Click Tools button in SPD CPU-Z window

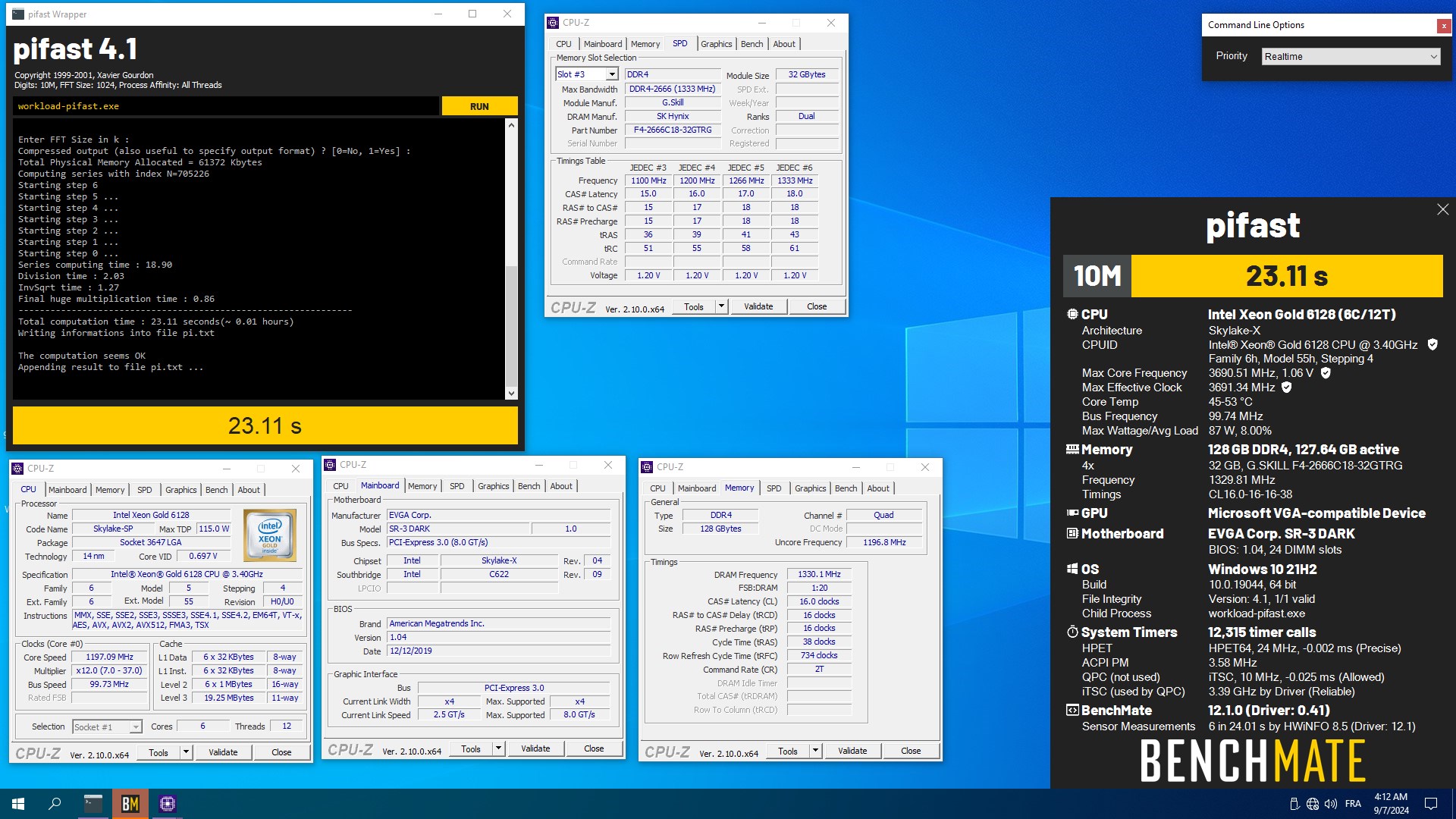694,307
